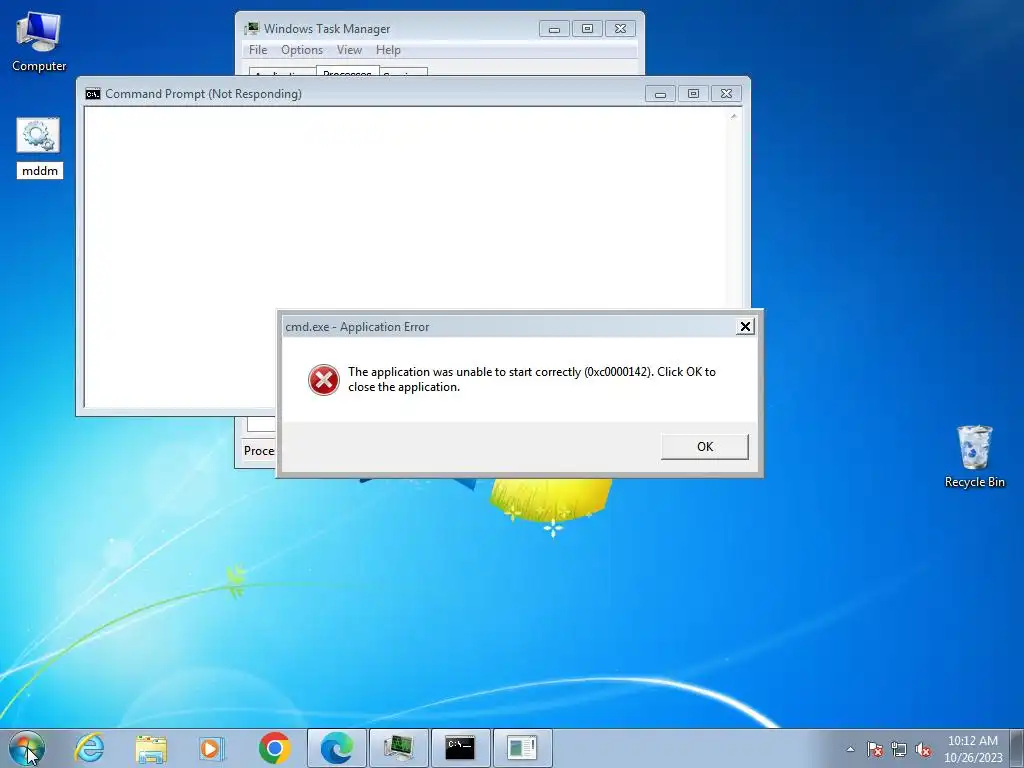The height and width of the screenshot is (768, 1024).
Task: Open the clock showing 10:12 AM
Action: (972, 749)
